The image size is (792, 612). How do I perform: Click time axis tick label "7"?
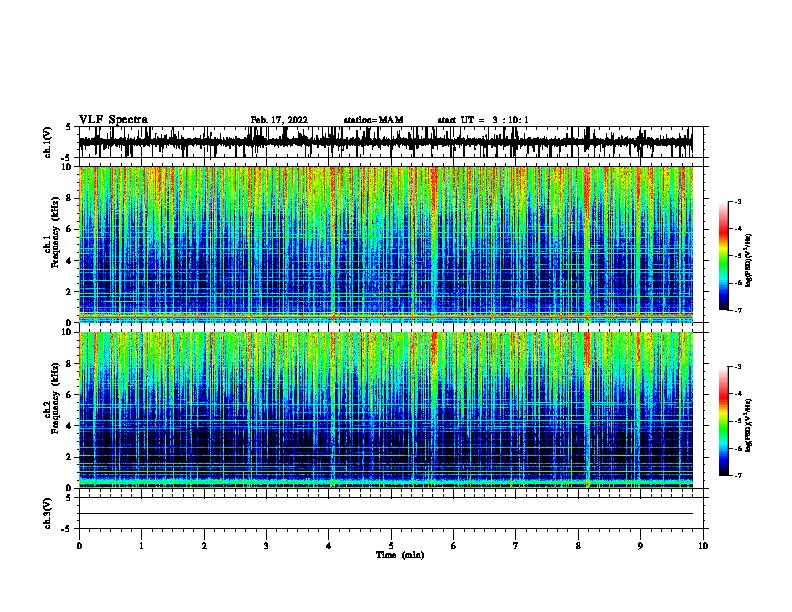click(x=516, y=545)
